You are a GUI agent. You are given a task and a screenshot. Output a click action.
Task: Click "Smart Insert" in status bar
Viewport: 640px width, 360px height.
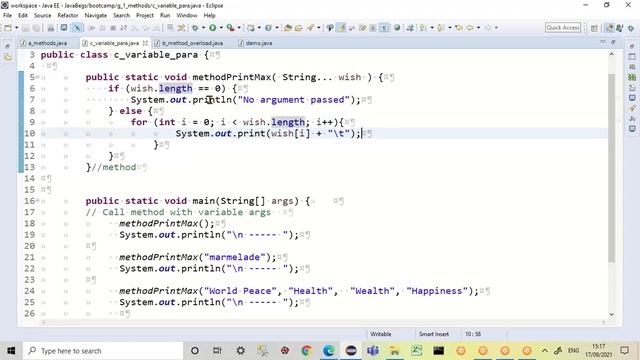(x=433, y=334)
